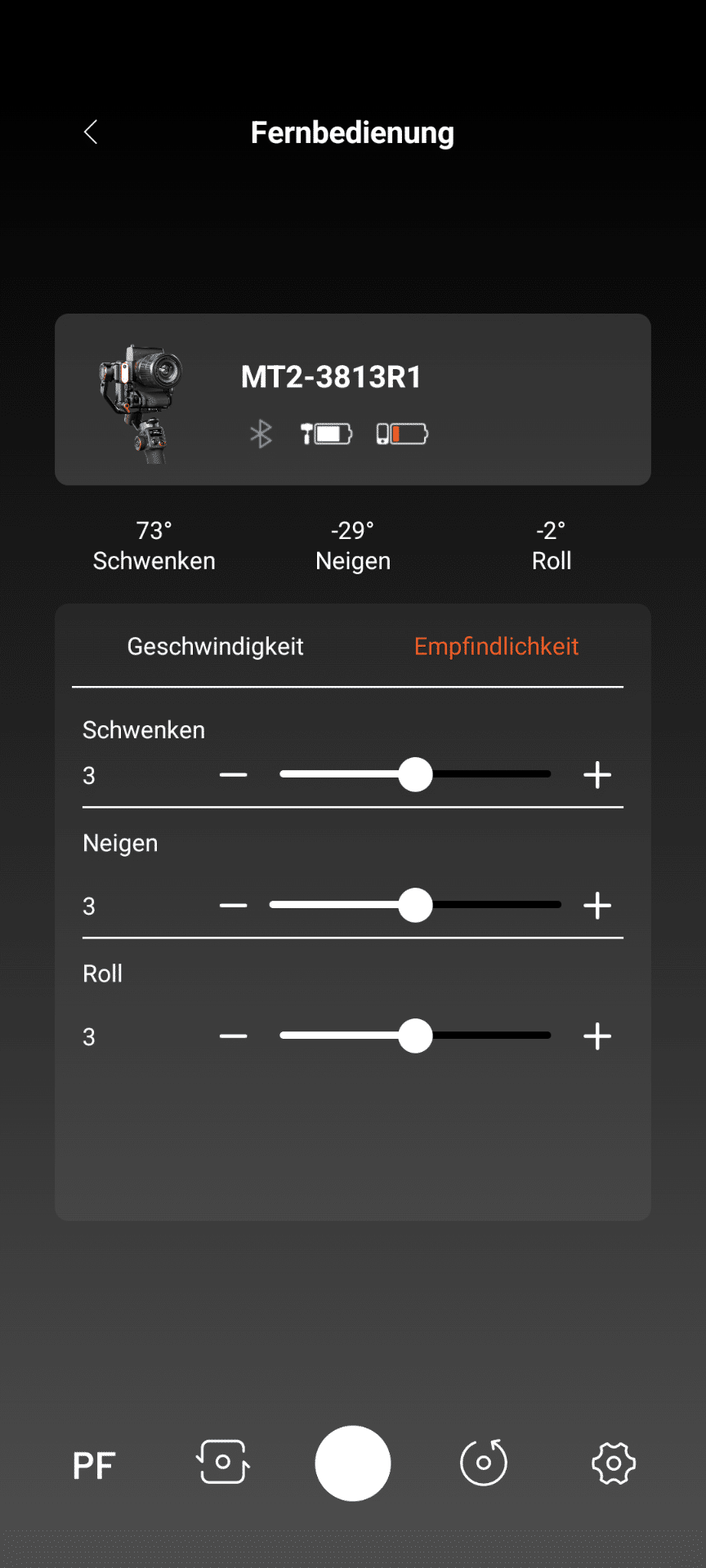Click the Roll slider handle
This screenshot has width=706, height=1568.
tap(415, 1036)
